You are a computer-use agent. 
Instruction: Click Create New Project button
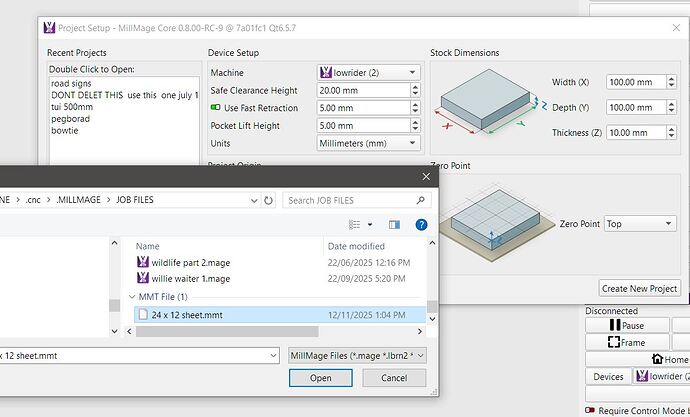pos(640,288)
